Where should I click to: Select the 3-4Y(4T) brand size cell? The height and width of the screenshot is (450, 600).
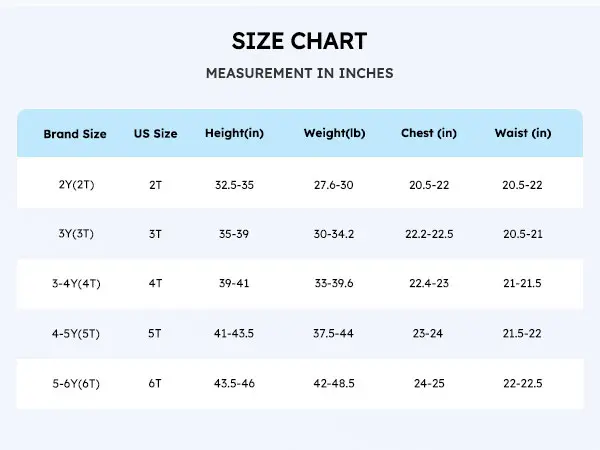75,284
